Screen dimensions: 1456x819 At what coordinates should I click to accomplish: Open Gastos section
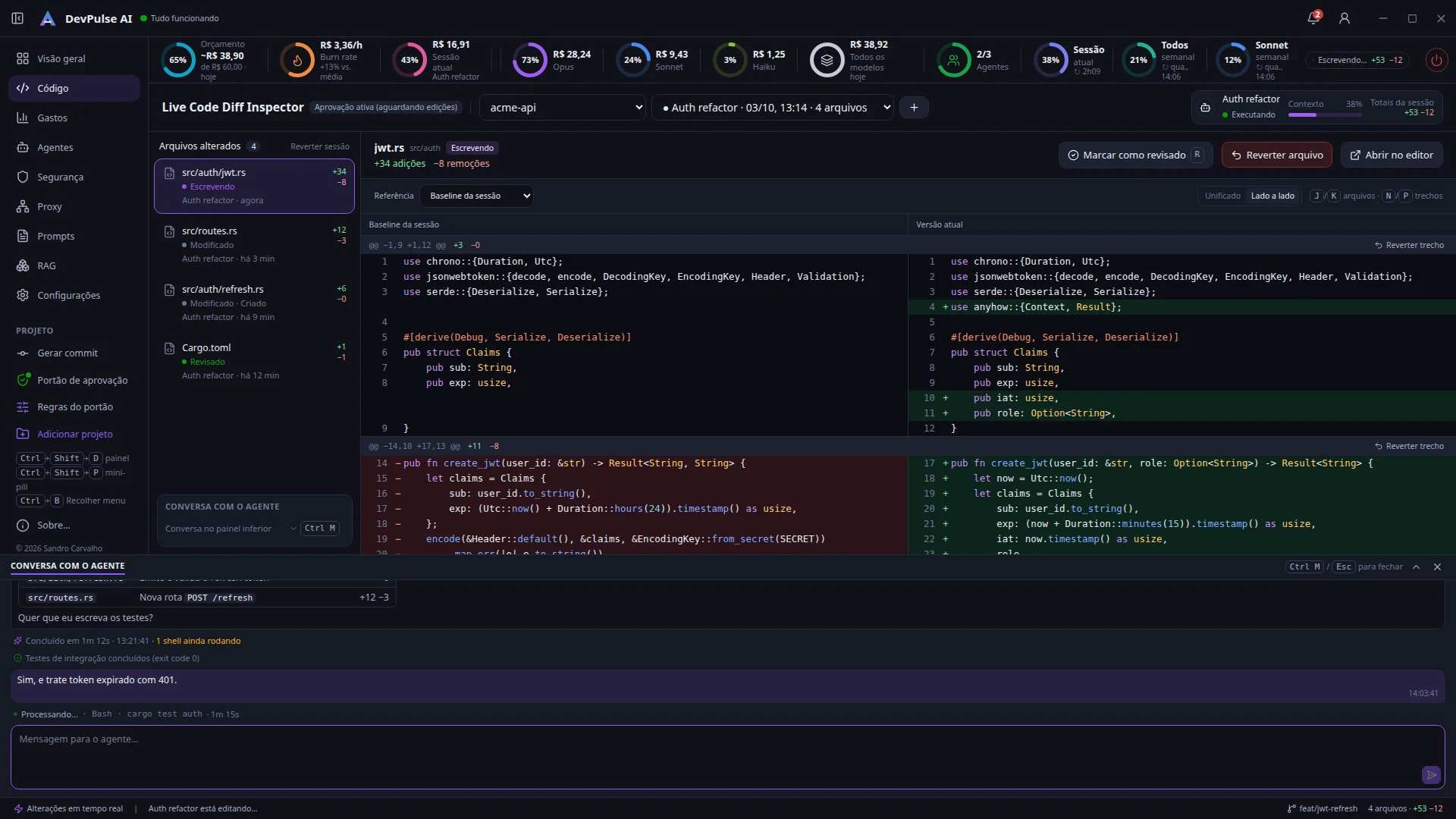[74, 118]
